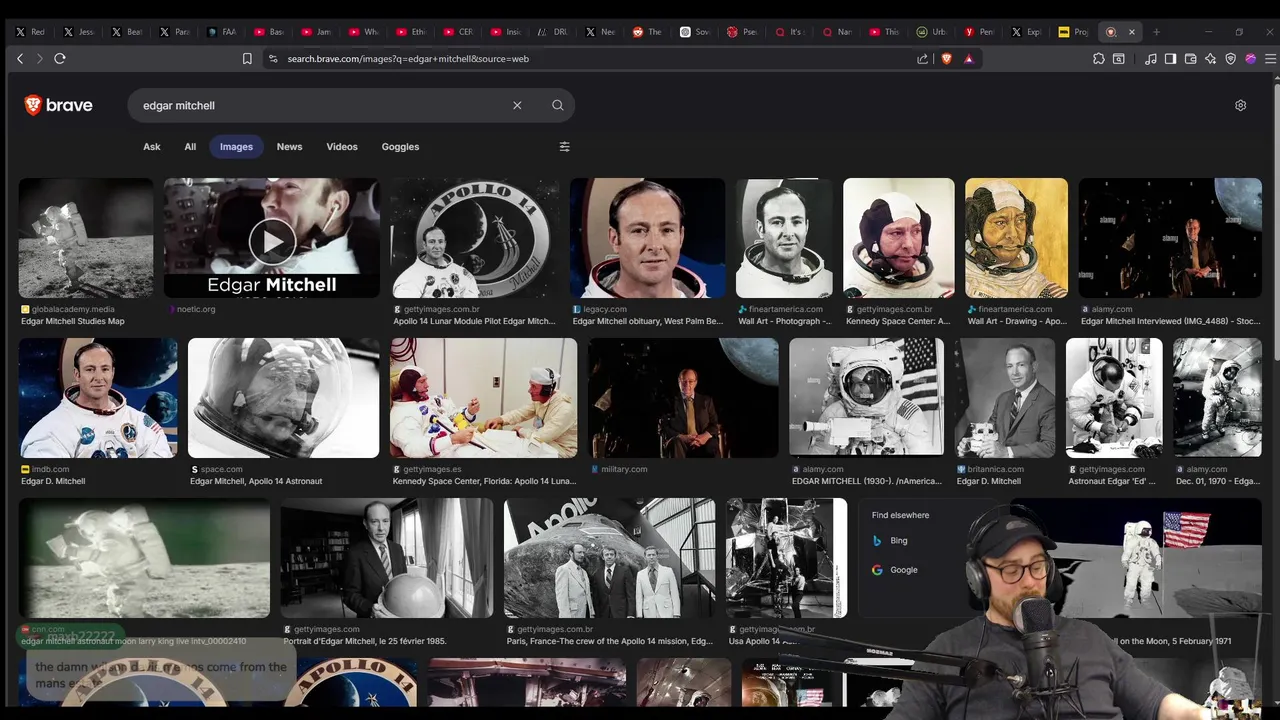Click the Brave Search logo
The width and height of the screenshot is (1280, 720).
[58, 105]
